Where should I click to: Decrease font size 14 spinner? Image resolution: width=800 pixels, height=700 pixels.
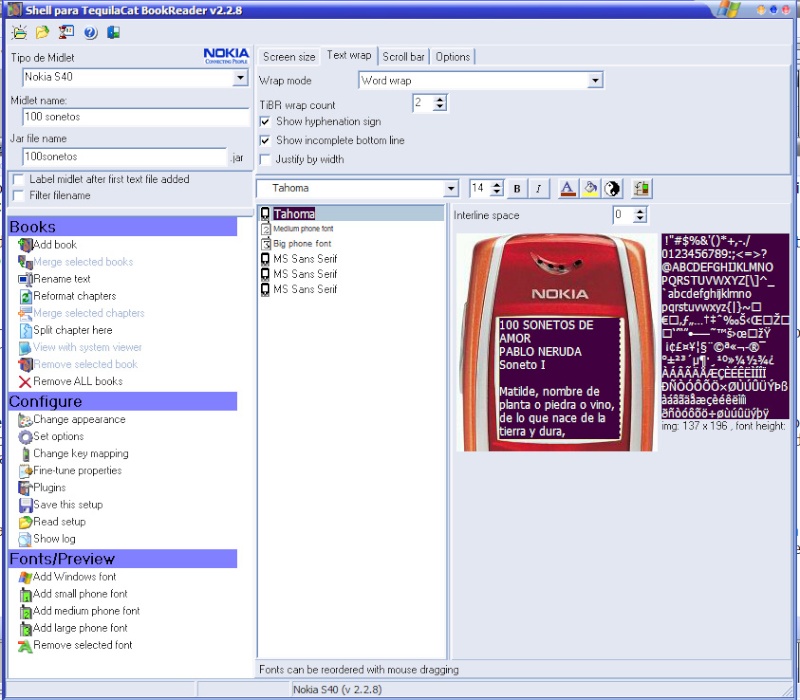coord(497,193)
